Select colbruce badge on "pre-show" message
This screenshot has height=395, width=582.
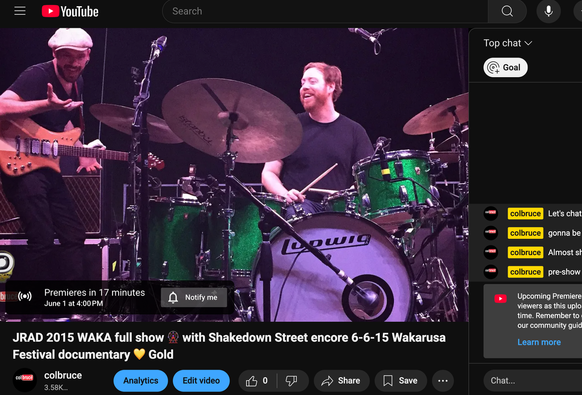(x=525, y=272)
